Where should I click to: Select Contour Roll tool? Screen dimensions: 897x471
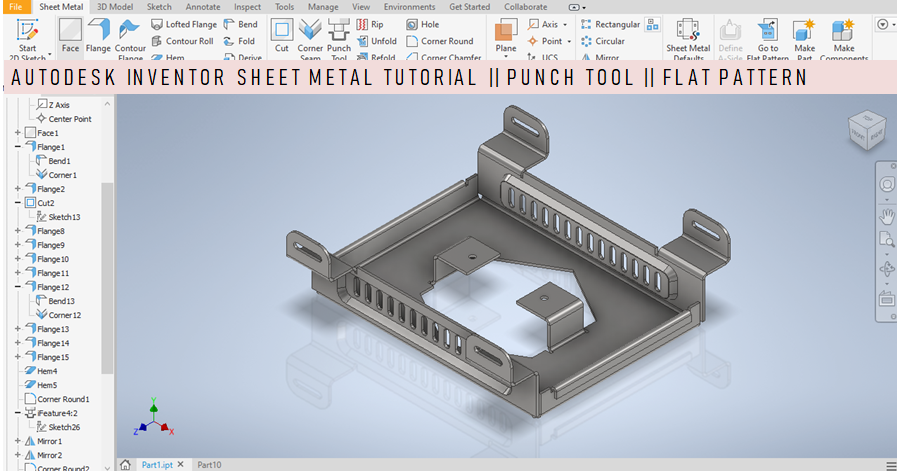182,41
